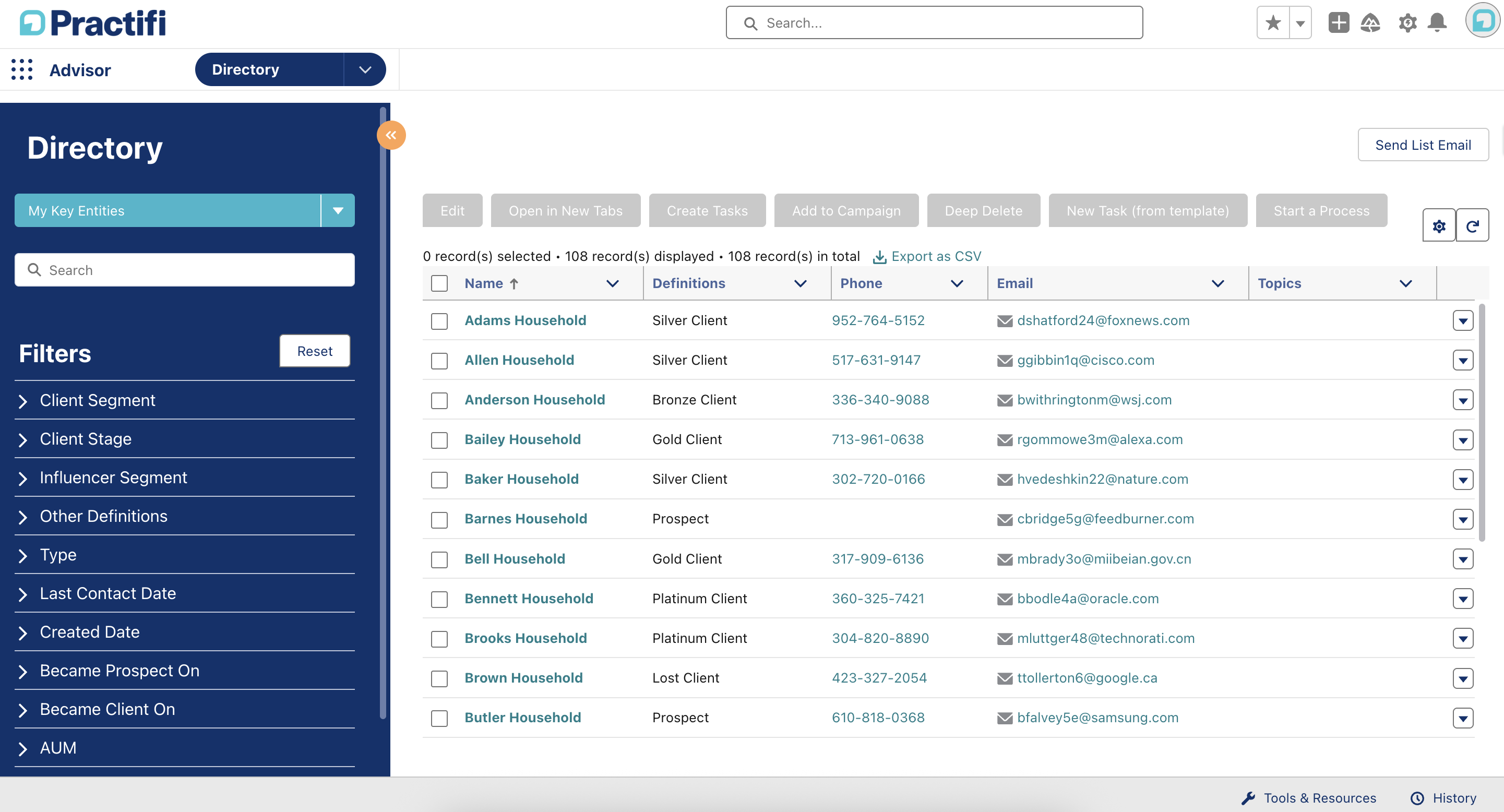
Task: Click the Name column sort arrow
Action: click(x=514, y=284)
